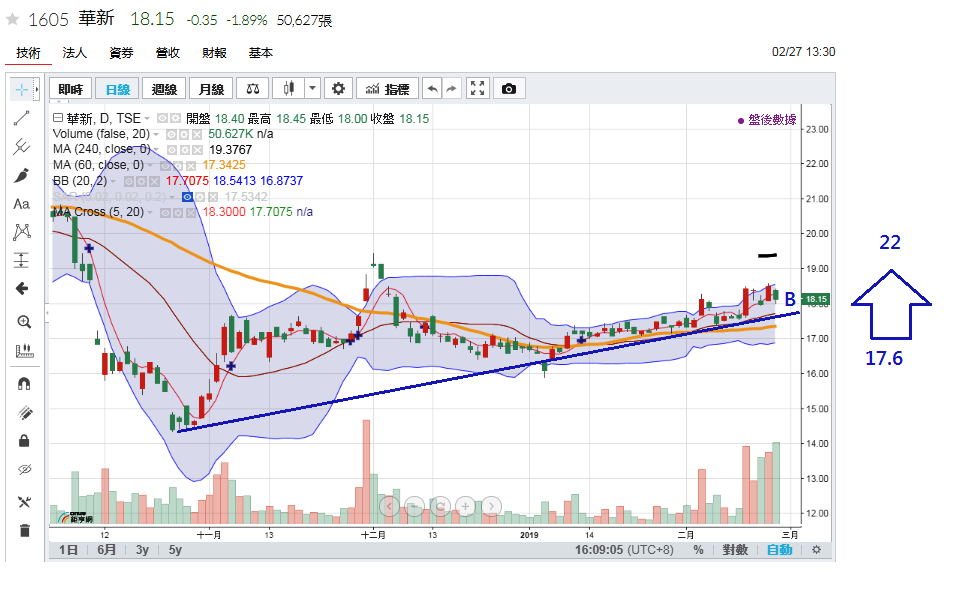The height and width of the screenshot is (600, 964).
Task: Switch to the 週線 weekly interval
Action: click(x=164, y=89)
